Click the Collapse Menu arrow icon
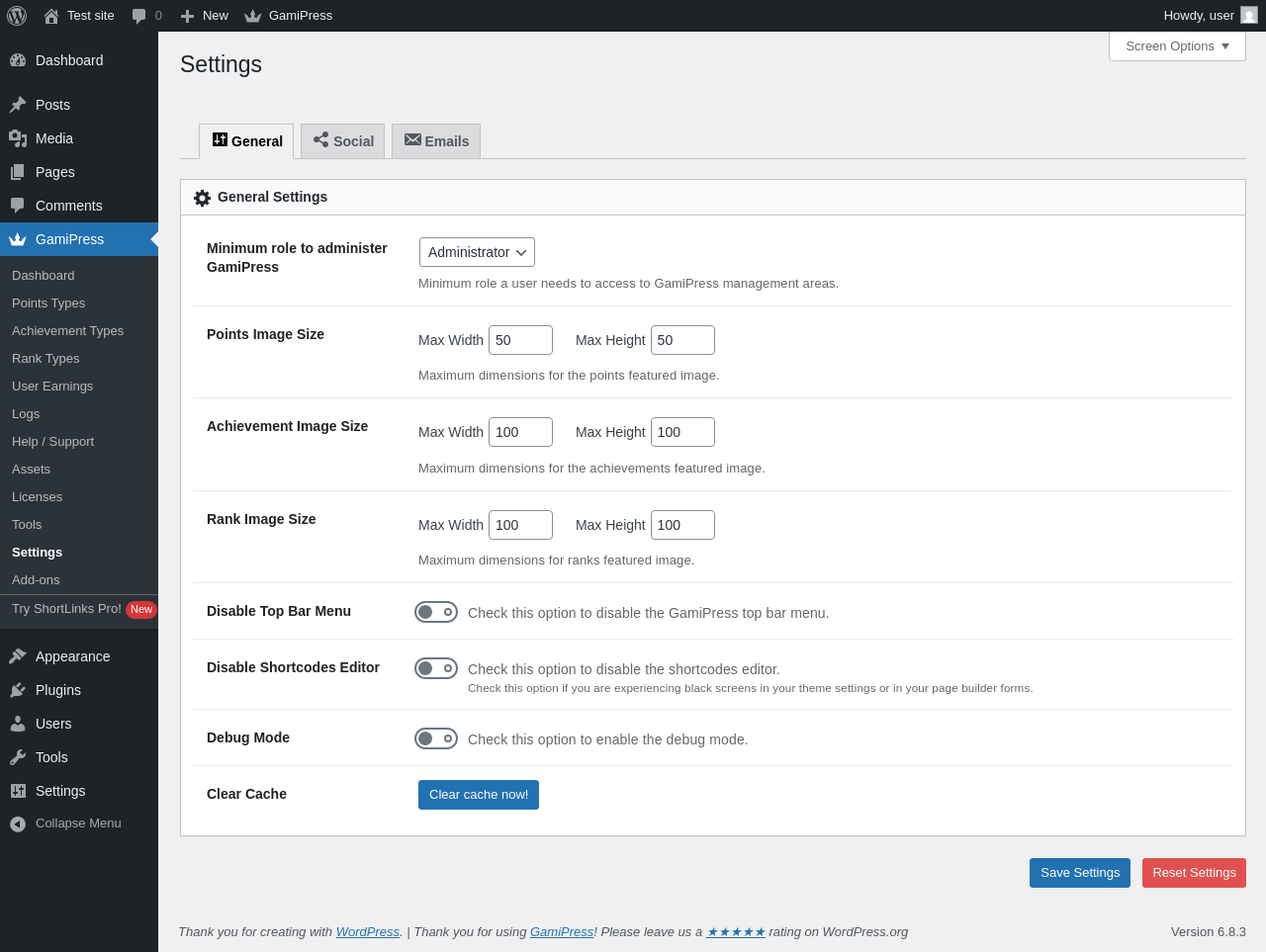The image size is (1266, 952). pos(18,823)
